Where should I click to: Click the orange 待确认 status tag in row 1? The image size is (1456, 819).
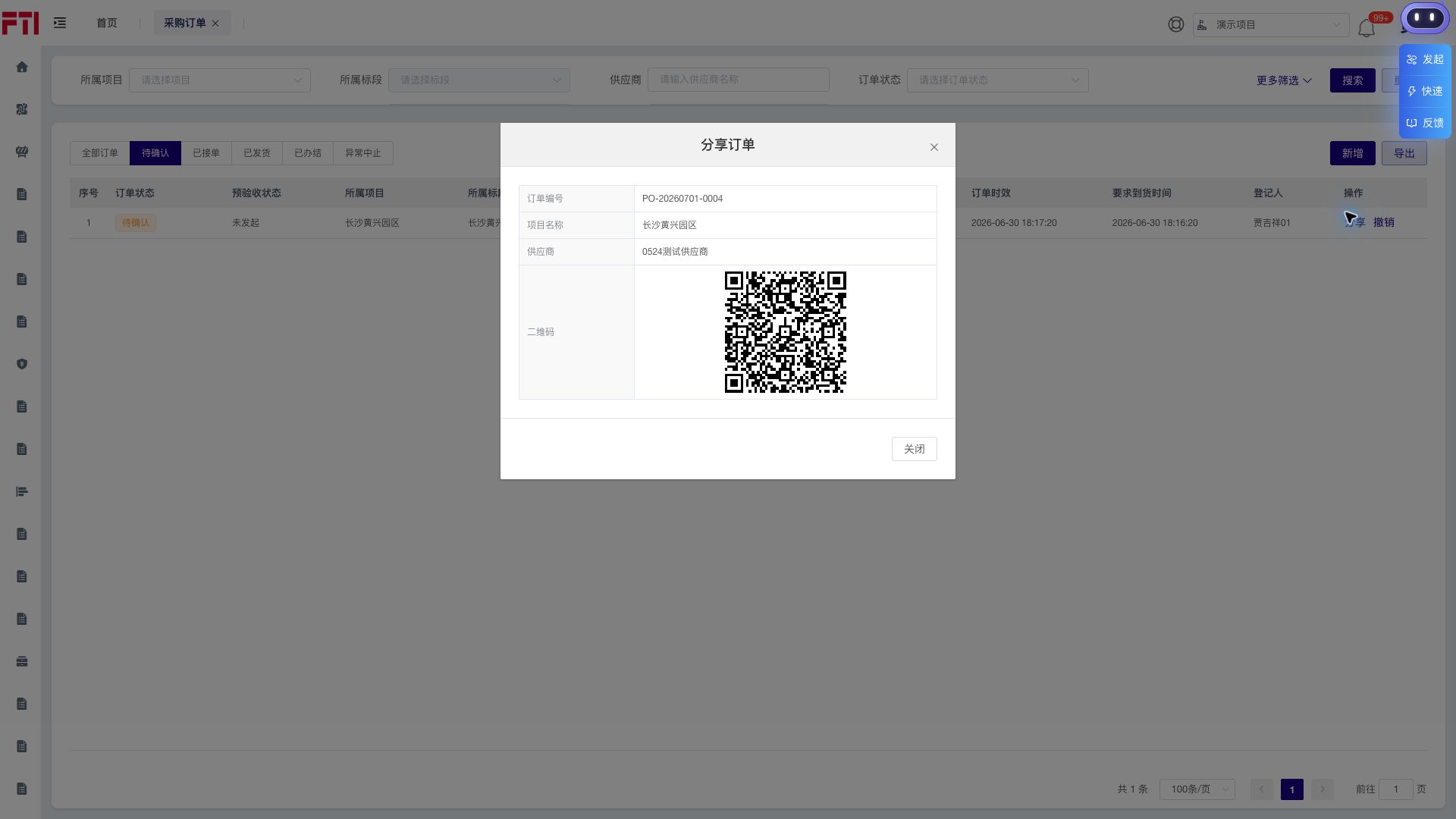[136, 223]
